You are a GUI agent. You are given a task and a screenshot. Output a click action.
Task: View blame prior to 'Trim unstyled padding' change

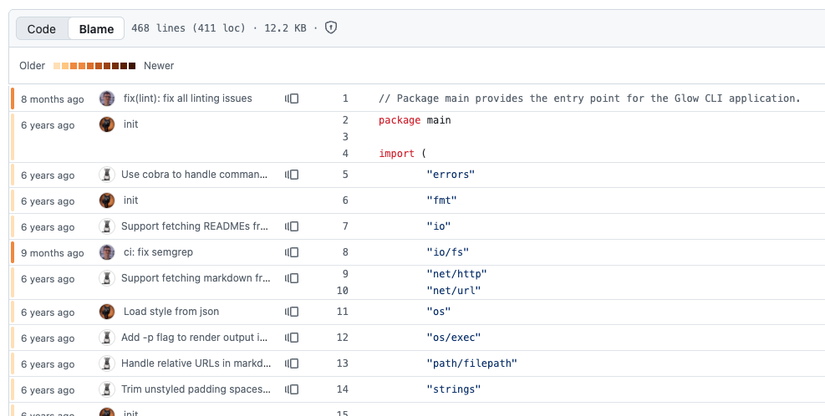[x=292, y=390]
